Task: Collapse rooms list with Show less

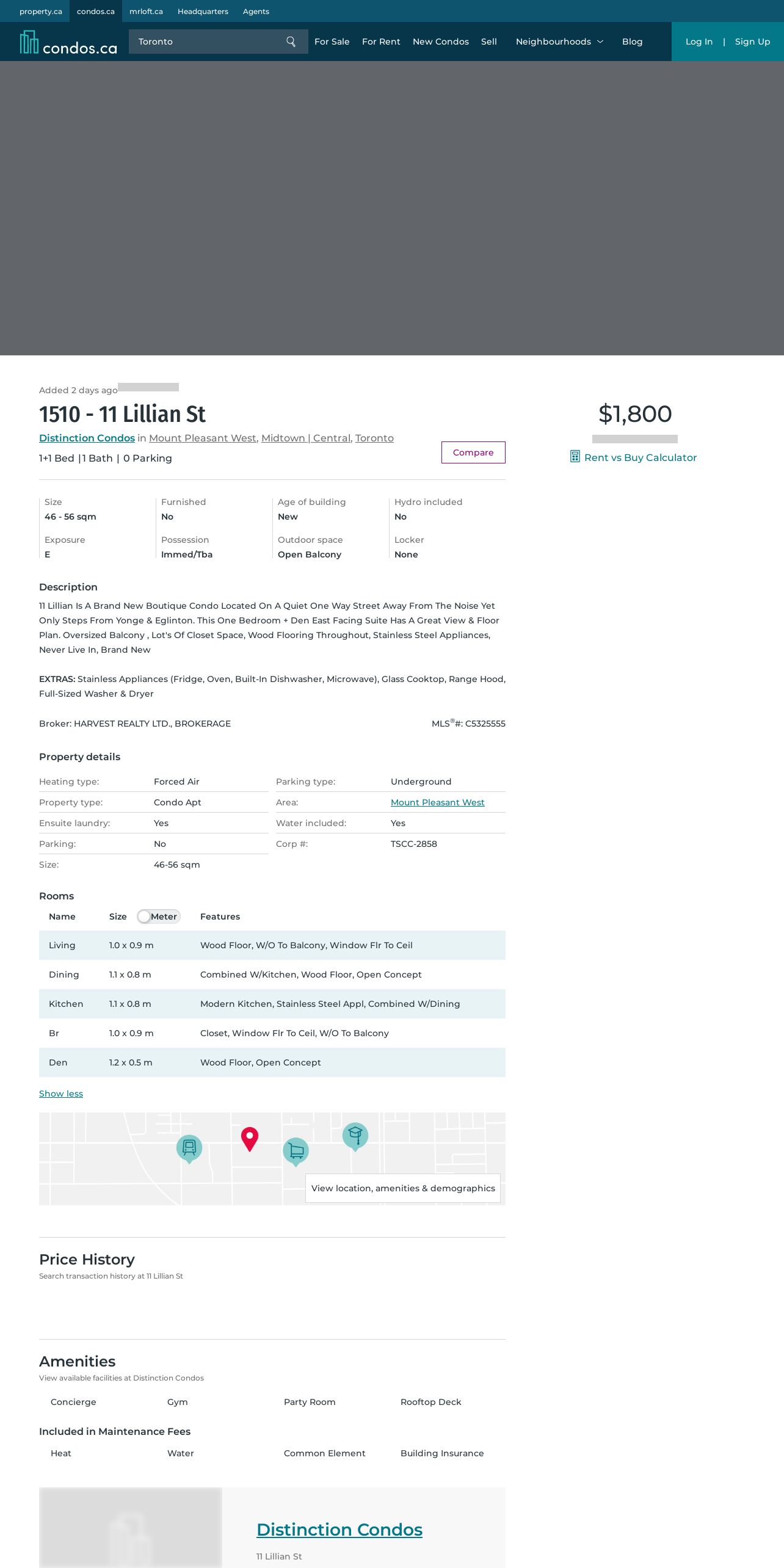Action: 61,1094
